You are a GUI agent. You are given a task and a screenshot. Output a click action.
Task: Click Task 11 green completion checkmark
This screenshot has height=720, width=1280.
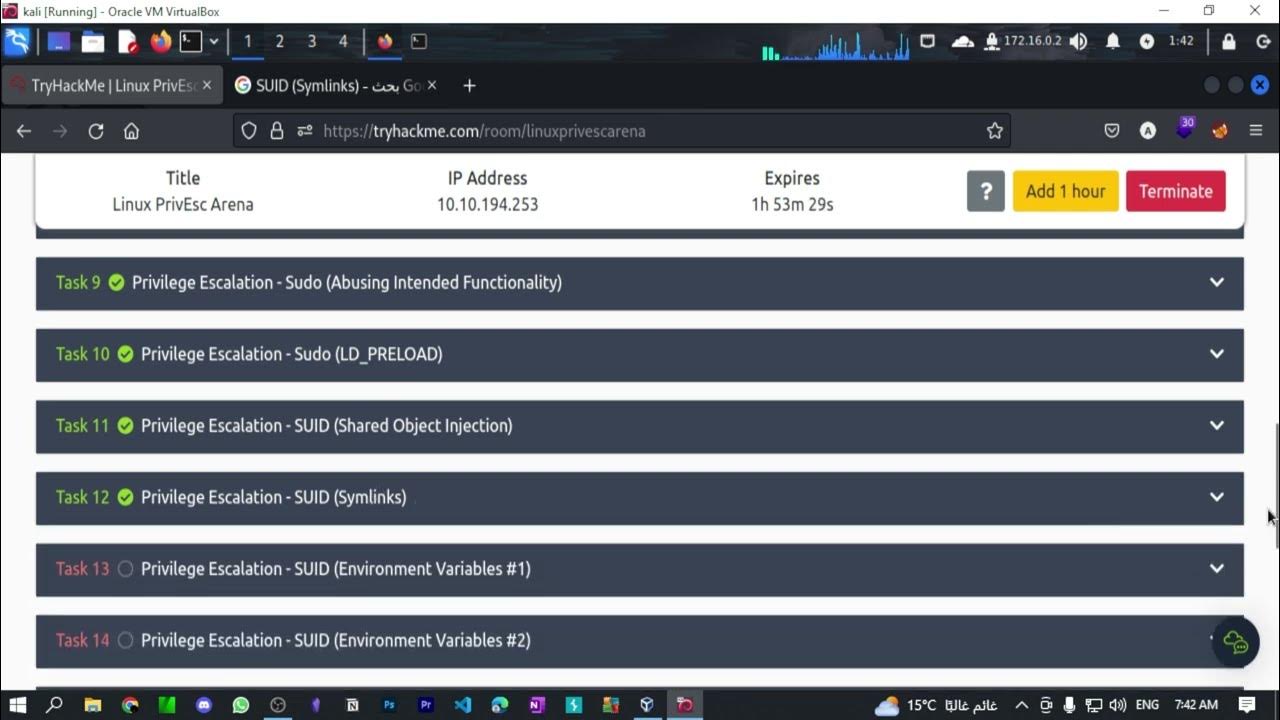click(x=125, y=426)
